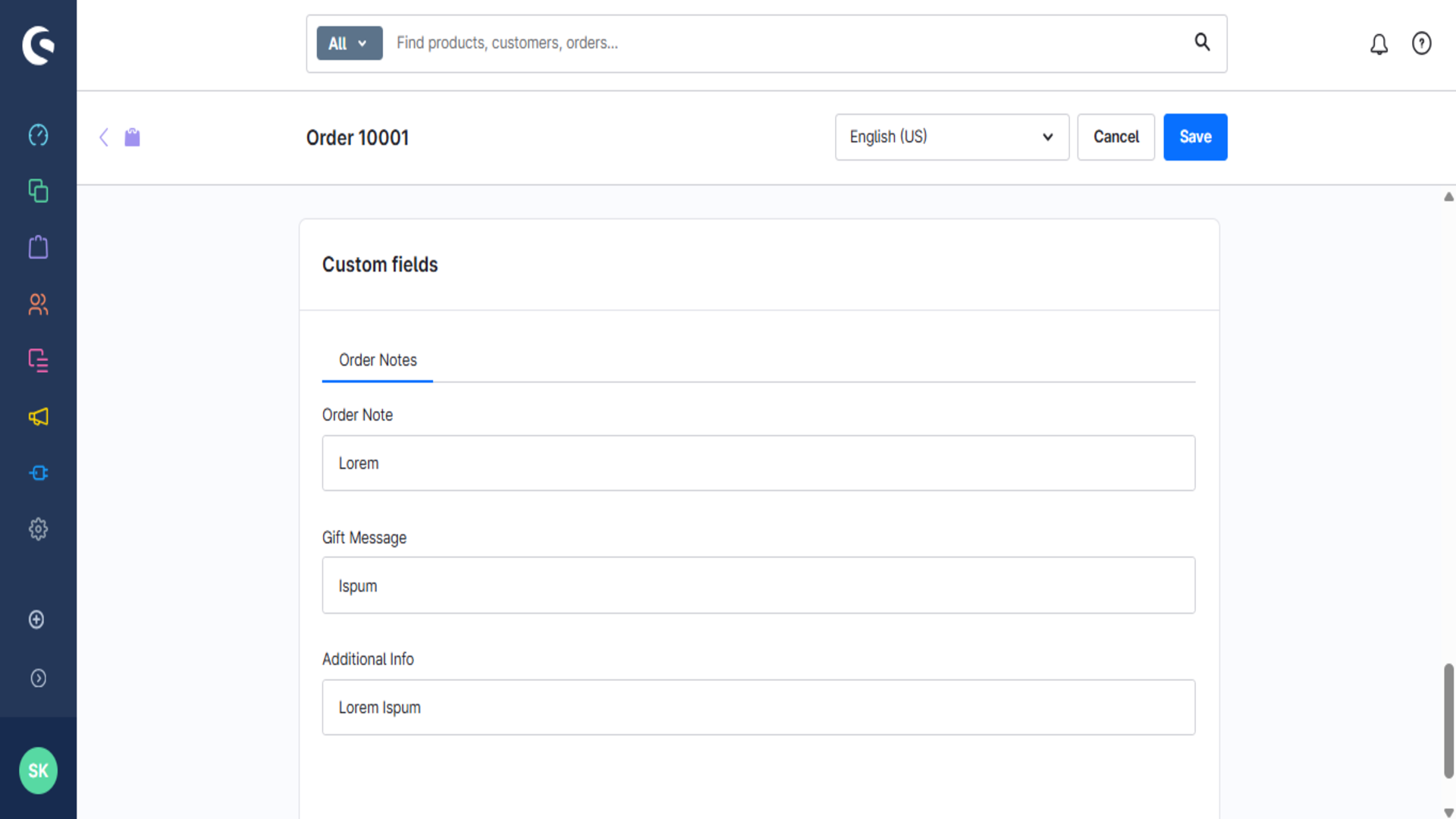Click the vertical scrollbar thumb

point(1448,720)
